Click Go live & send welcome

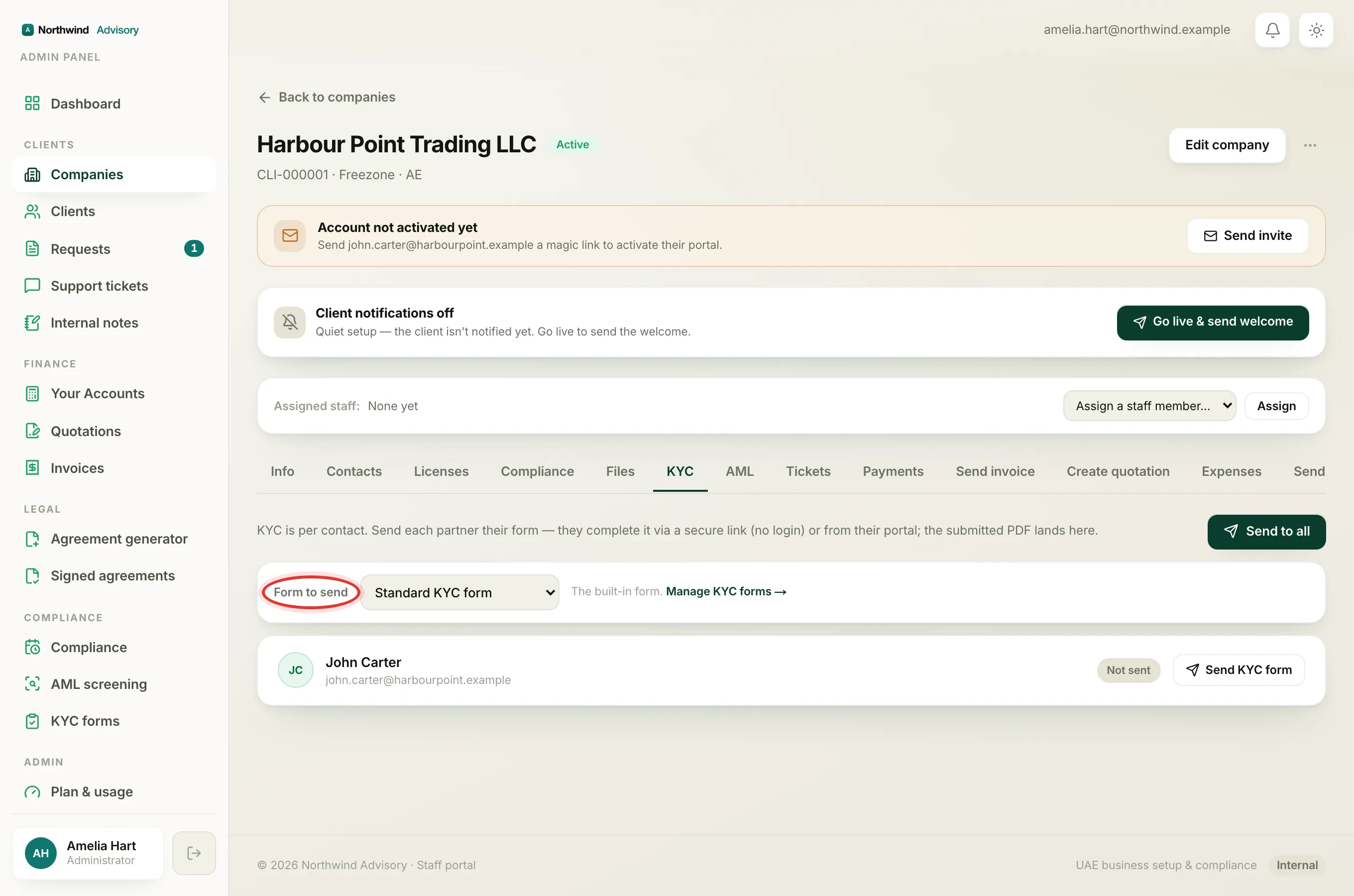[x=1212, y=322]
